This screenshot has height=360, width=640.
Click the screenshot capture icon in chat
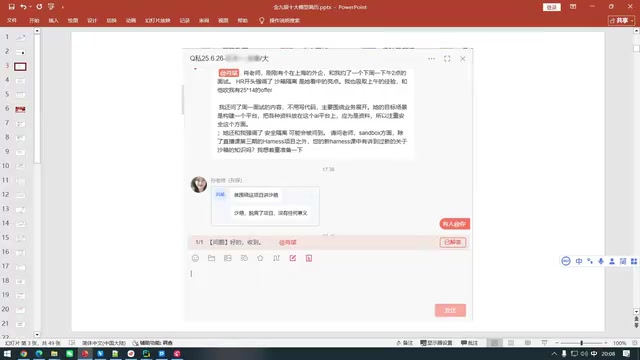coord(244,258)
